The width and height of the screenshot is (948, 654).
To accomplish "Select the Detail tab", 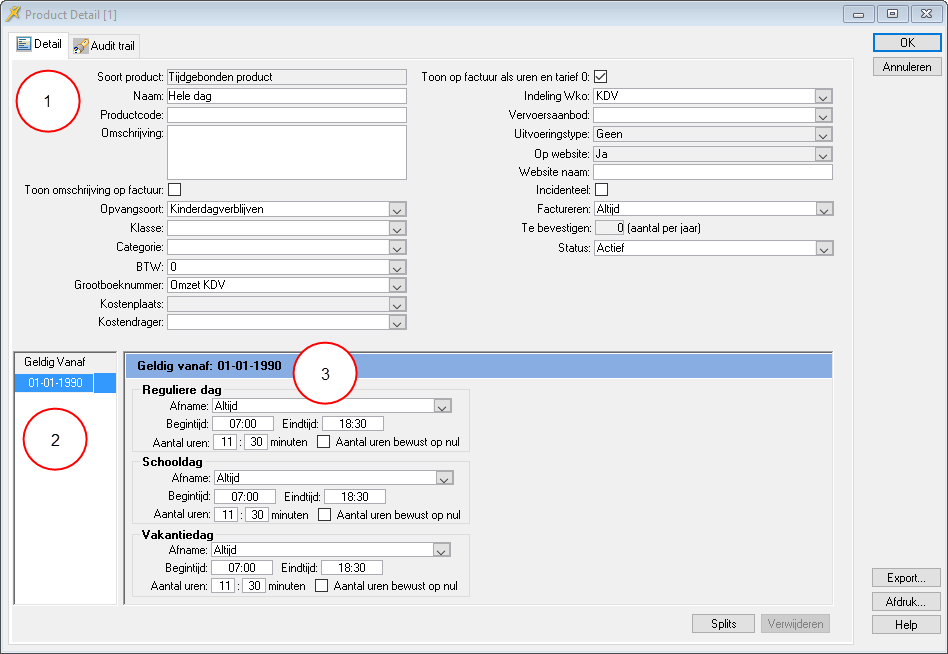I will click(39, 45).
